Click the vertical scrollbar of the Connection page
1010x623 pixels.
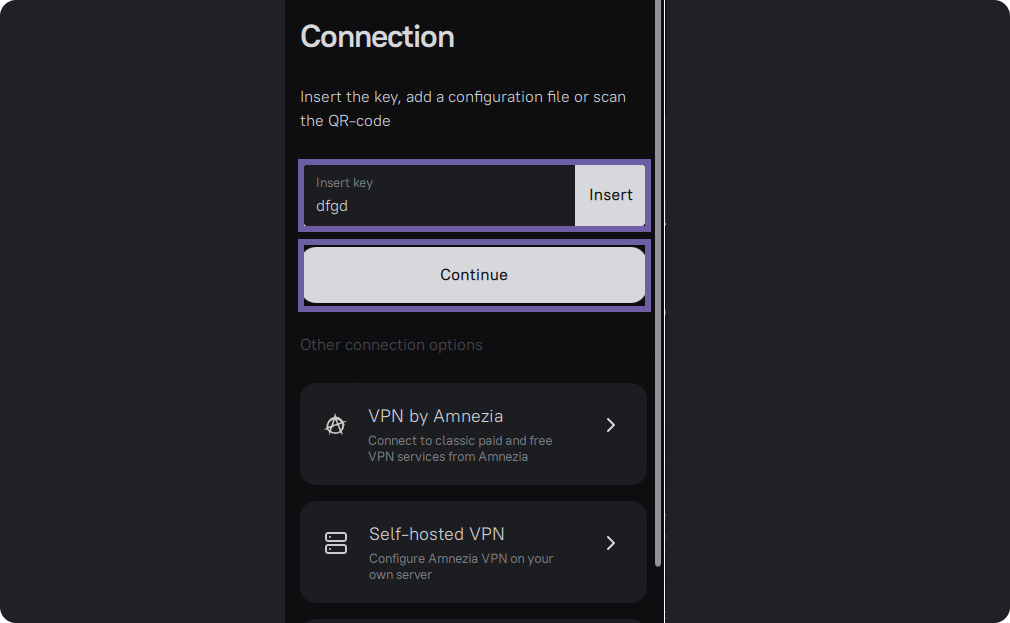pos(658,283)
